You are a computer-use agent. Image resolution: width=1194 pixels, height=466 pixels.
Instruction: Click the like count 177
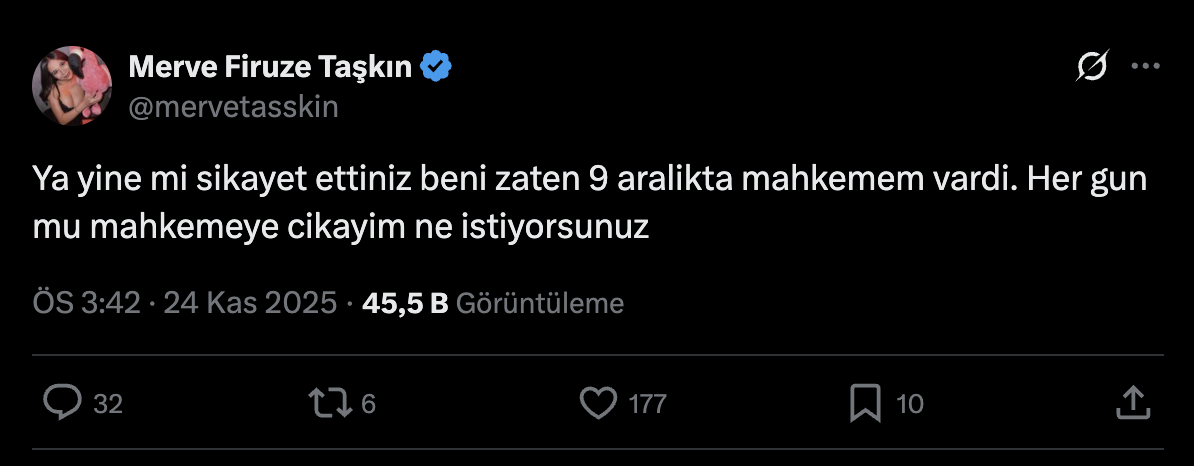(x=647, y=404)
